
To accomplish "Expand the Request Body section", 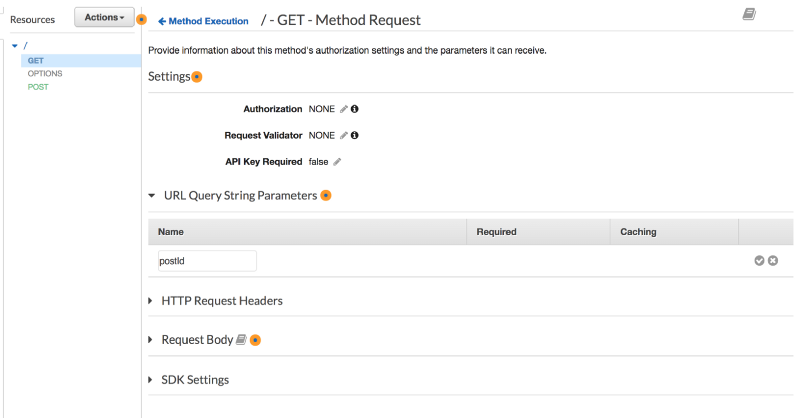I will tap(150, 339).
